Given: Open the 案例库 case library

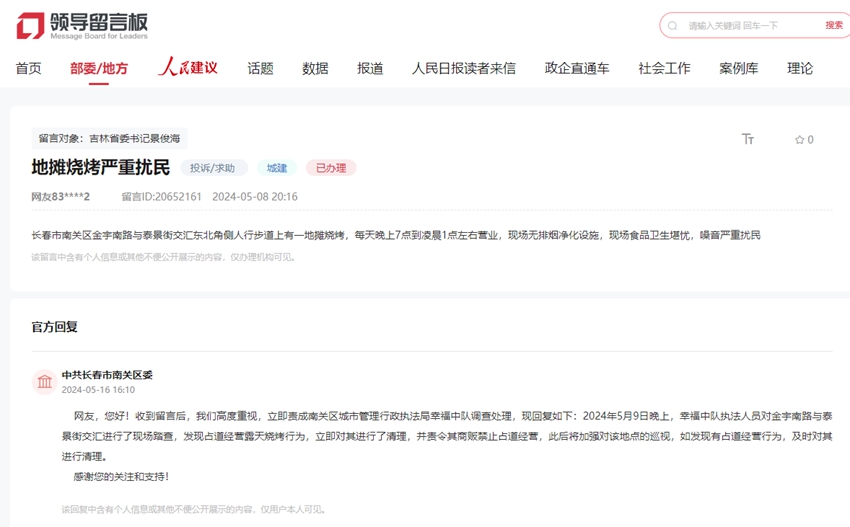Looking at the screenshot, I should click(738, 68).
